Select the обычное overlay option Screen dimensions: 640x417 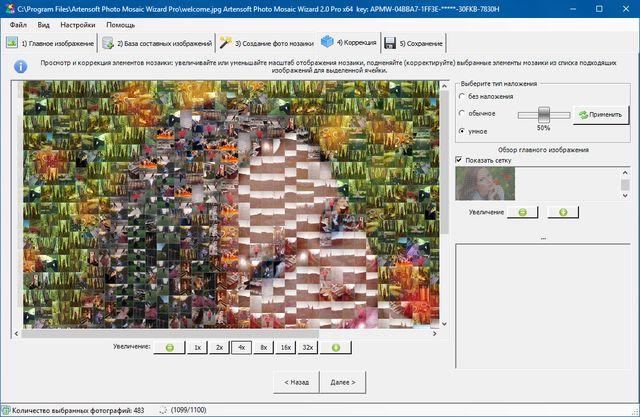pyautogui.click(x=461, y=113)
